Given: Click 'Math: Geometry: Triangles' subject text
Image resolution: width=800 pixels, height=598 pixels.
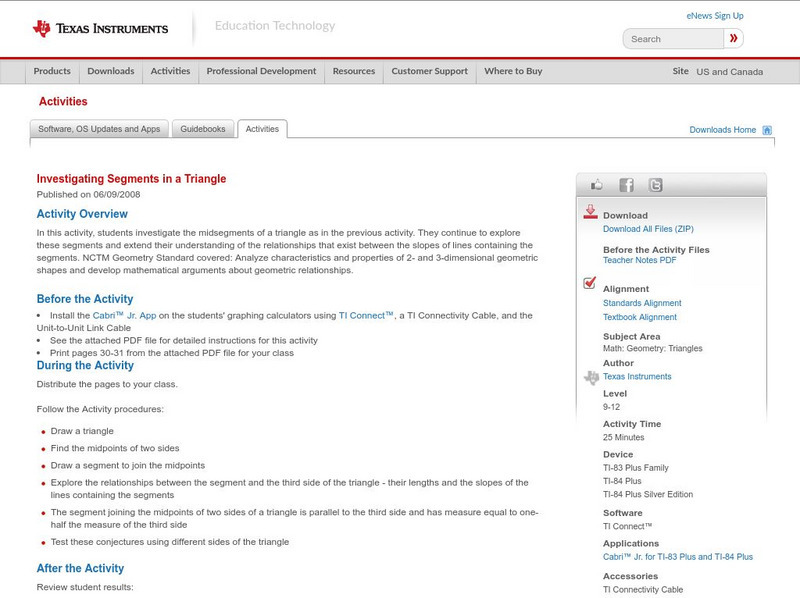Looking at the screenshot, I should (653, 348).
